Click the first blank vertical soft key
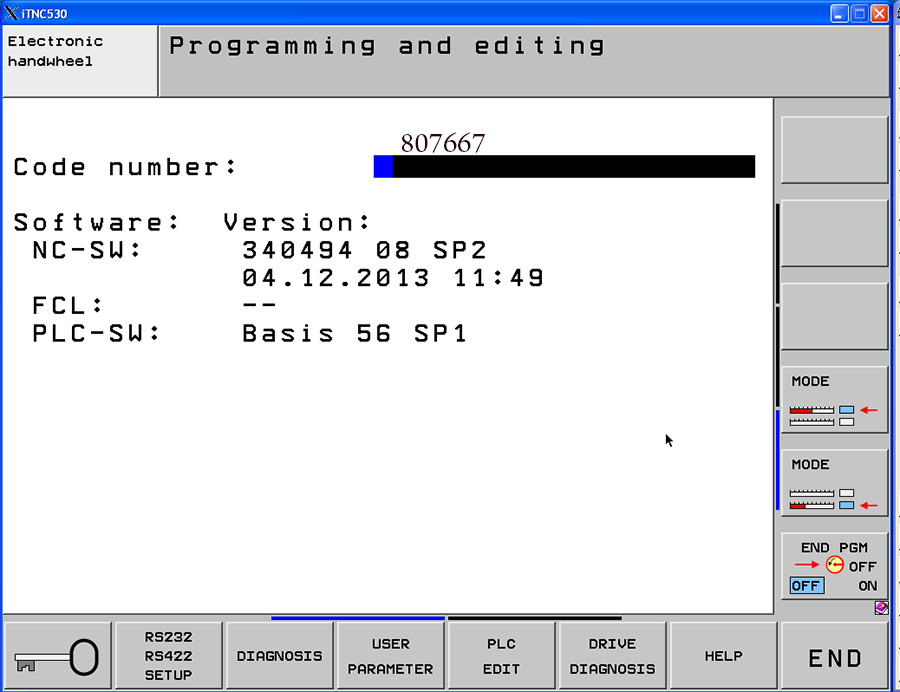Viewport: 900px width, 692px height. click(x=834, y=150)
